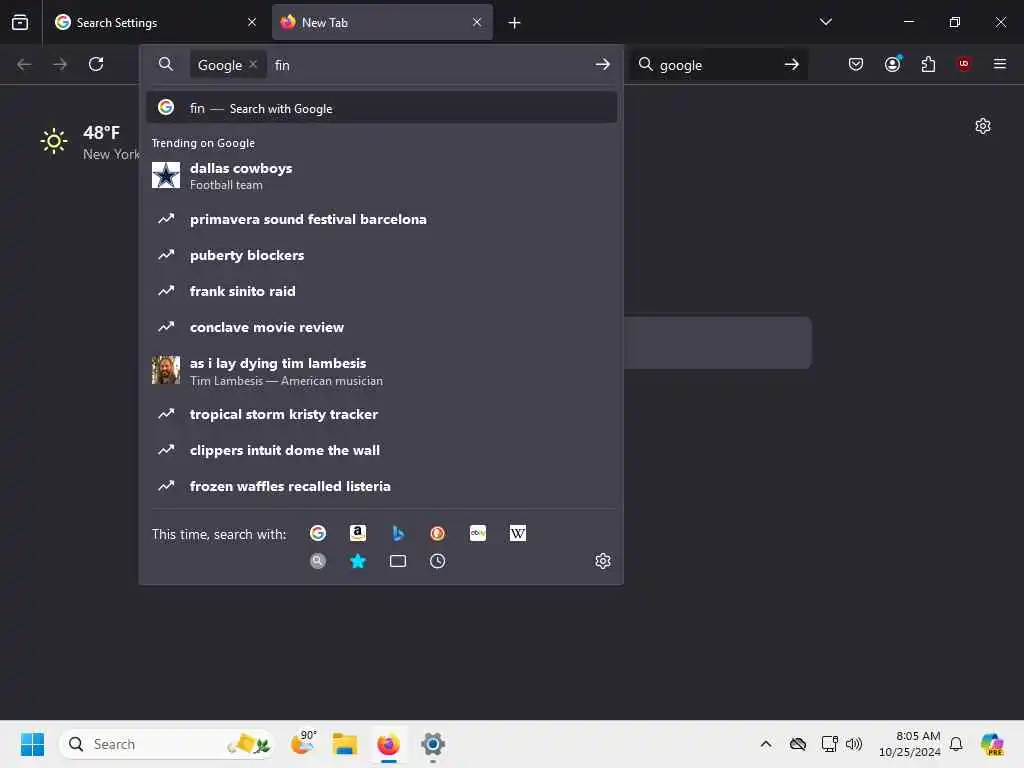This screenshot has height=768, width=1024.
Task: Open the Firefox application hamburger menu
Action: pyautogui.click(x=999, y=64)
